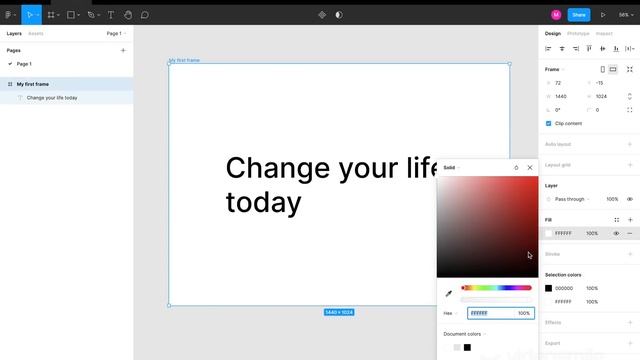The height and width of the screenshot is (360, 640).
Task: Open the user avatar M
Action: coord(556,15)
